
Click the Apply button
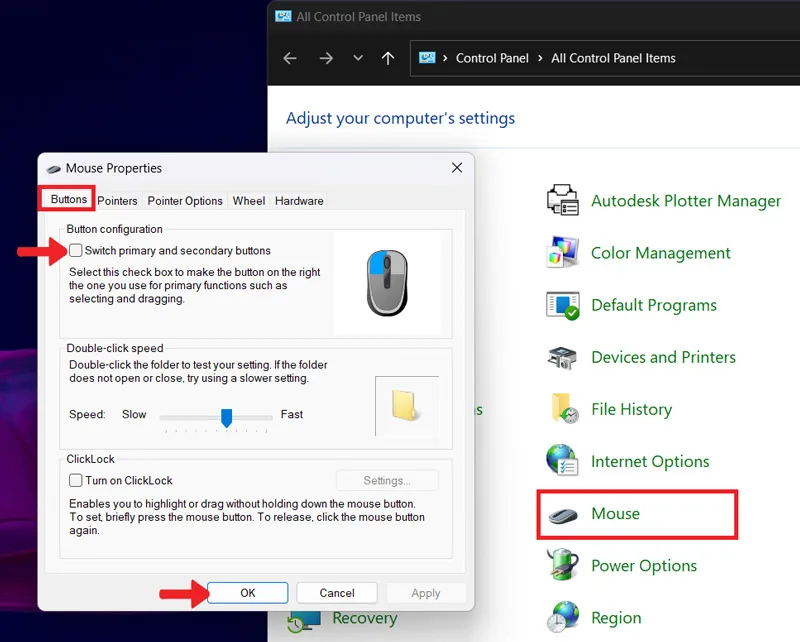pos(426,593)
